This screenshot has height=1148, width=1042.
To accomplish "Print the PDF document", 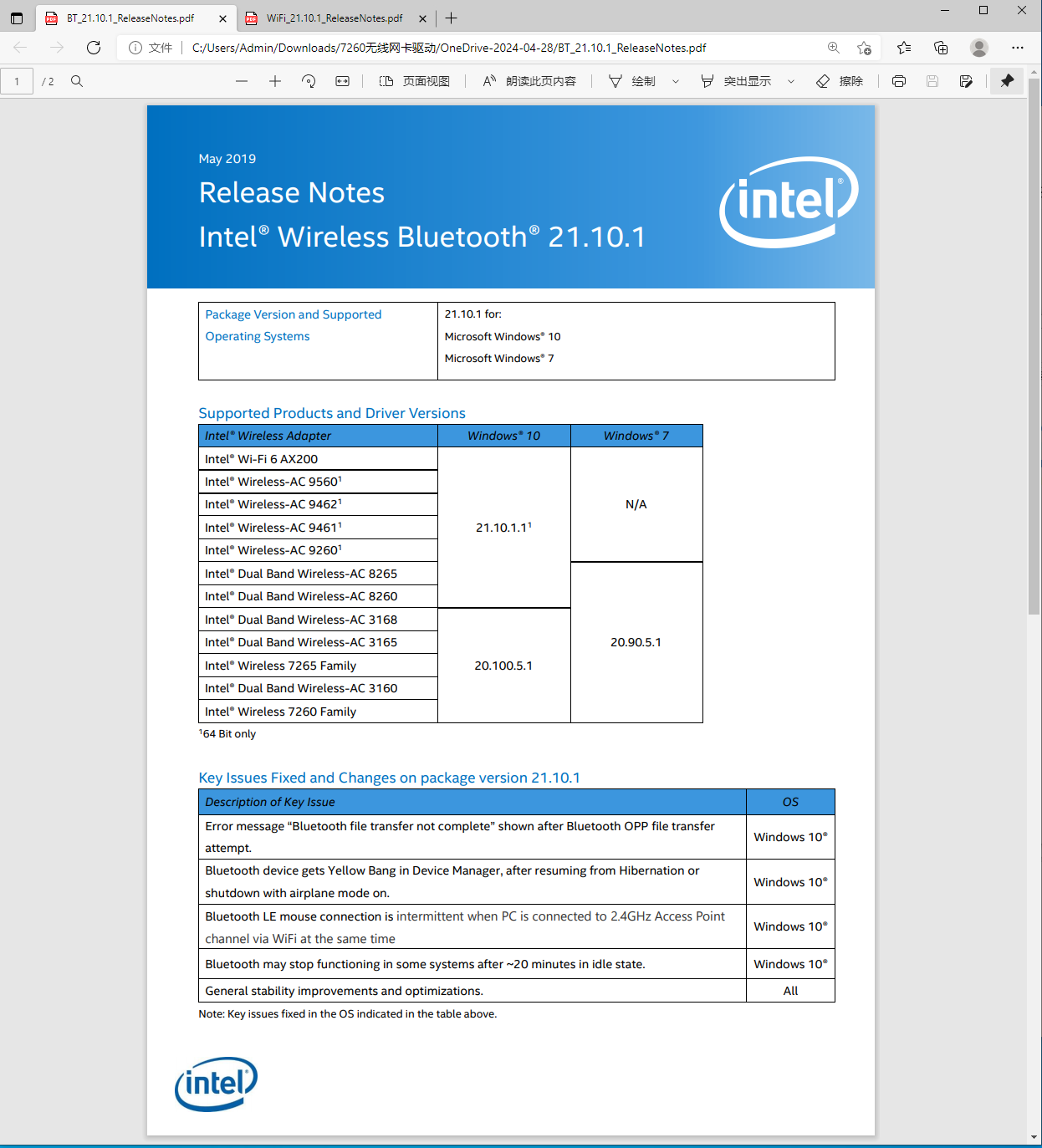I will pyautogui.click(x=899, y=81).
